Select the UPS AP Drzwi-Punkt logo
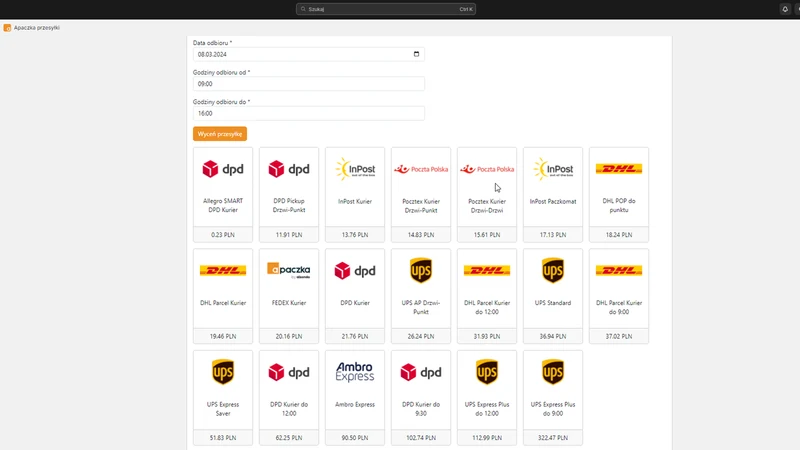800x450 pixels. 421,270
